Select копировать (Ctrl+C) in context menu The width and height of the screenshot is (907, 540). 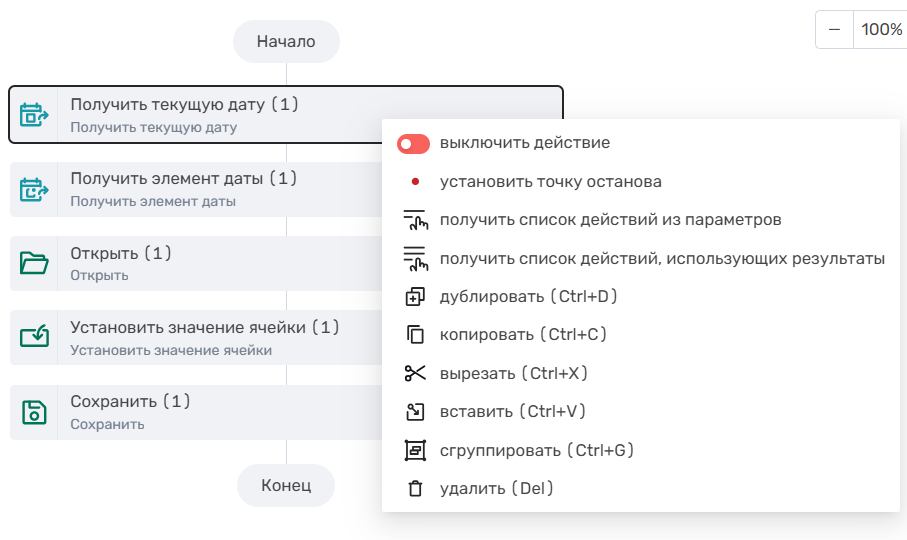click(x=523, y=334)
